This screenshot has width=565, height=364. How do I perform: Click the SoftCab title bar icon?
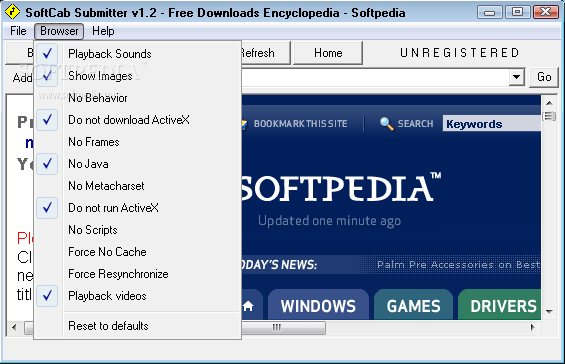click(12, 12)
